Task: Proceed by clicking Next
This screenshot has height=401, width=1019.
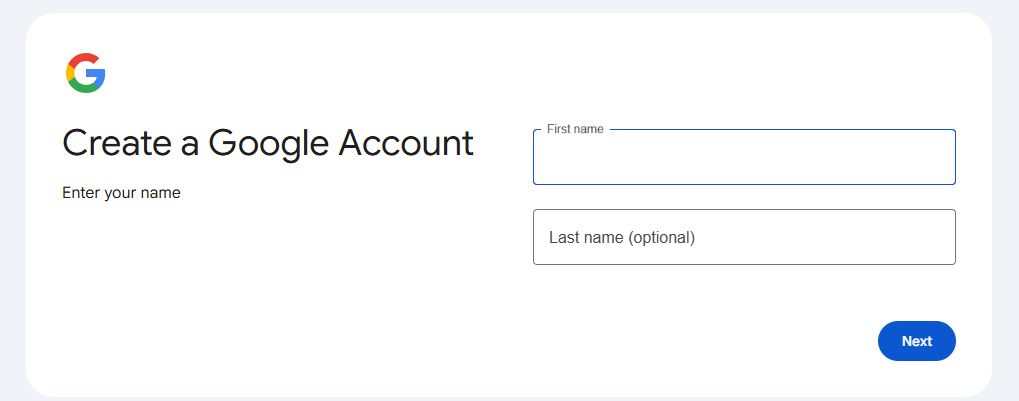Action: pyautogui.click(x=916, y=341)
